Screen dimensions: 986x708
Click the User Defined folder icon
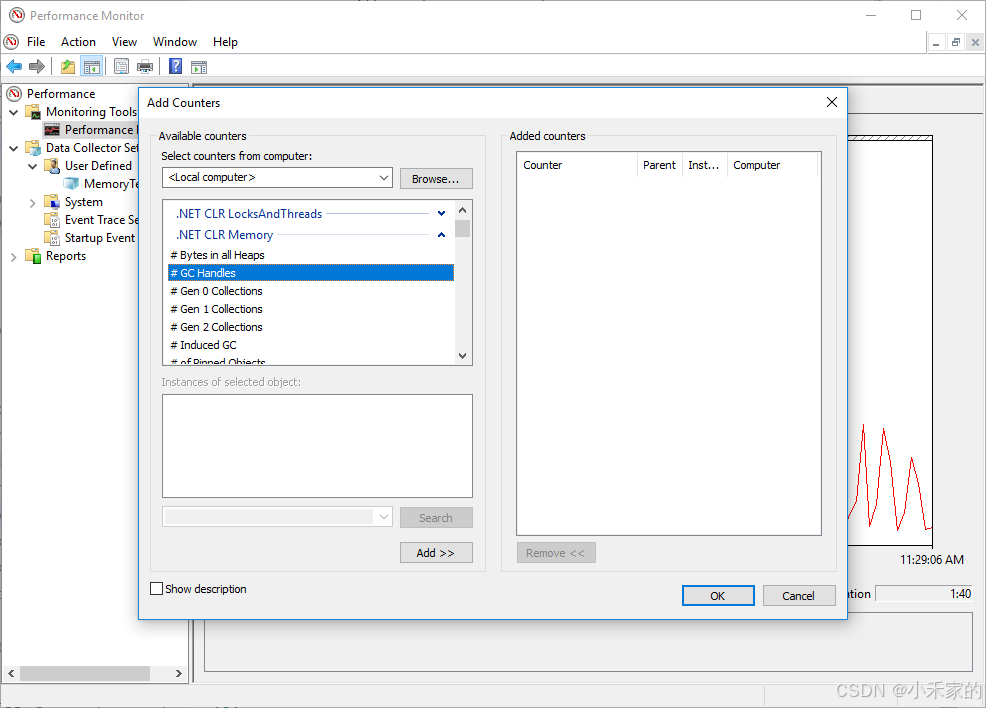click(x=52, y=166)
